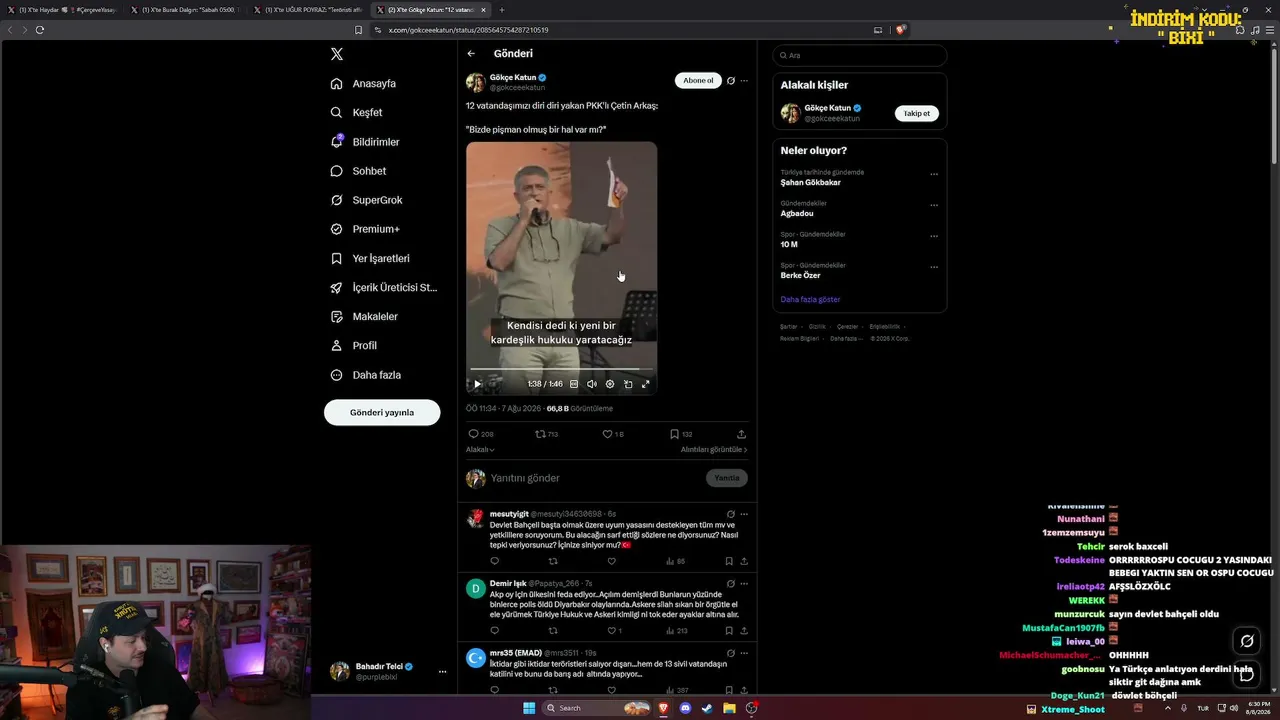The image size is (1280, 720).
Task: Switch to X'te Haydar browser tab
Action: point(63,10)
